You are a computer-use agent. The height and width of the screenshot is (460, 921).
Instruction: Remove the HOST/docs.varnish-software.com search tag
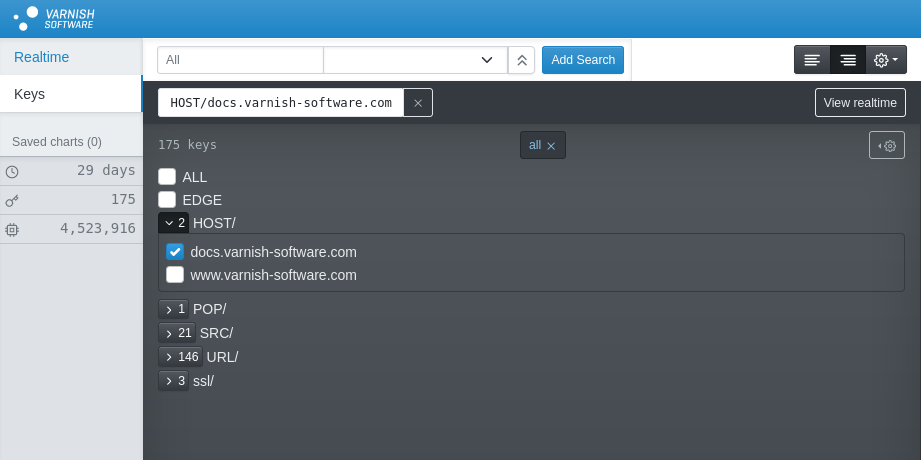[x=418, y=103]
